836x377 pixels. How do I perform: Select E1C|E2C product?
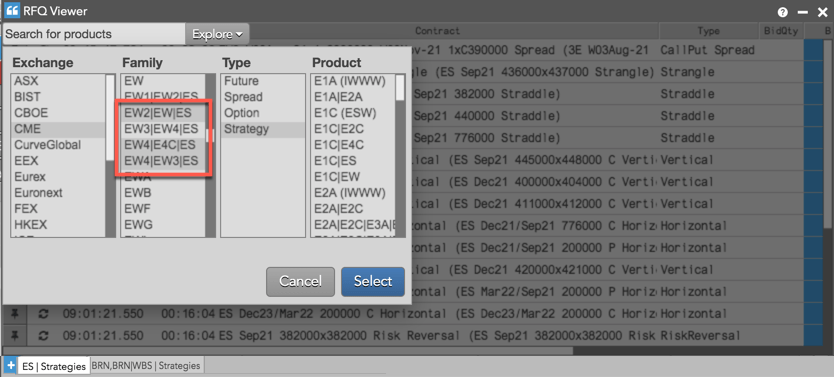point(353,129)
